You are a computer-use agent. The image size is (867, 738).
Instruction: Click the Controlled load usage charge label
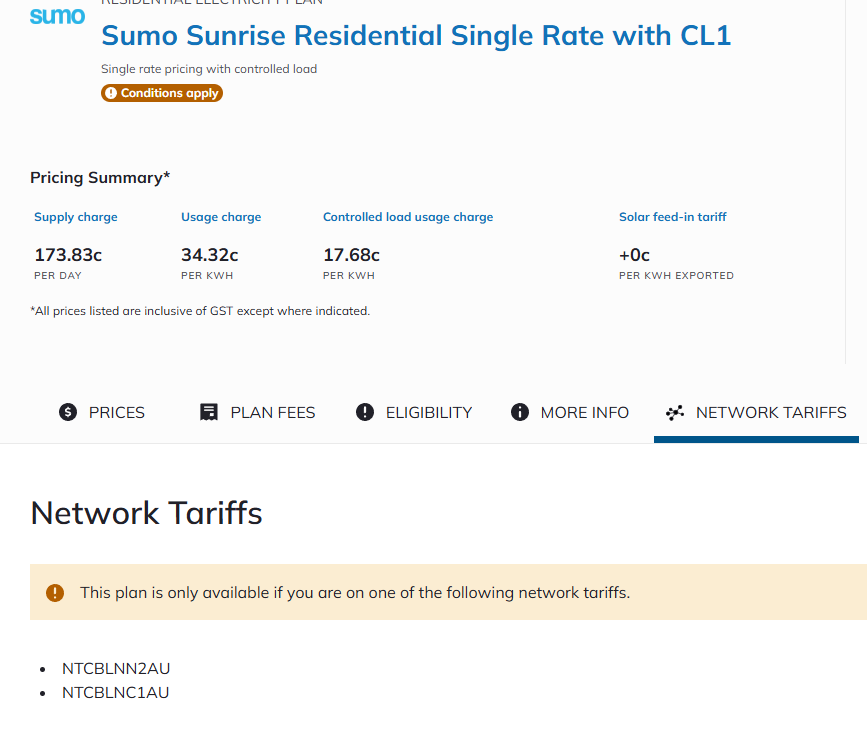point(408,217)
